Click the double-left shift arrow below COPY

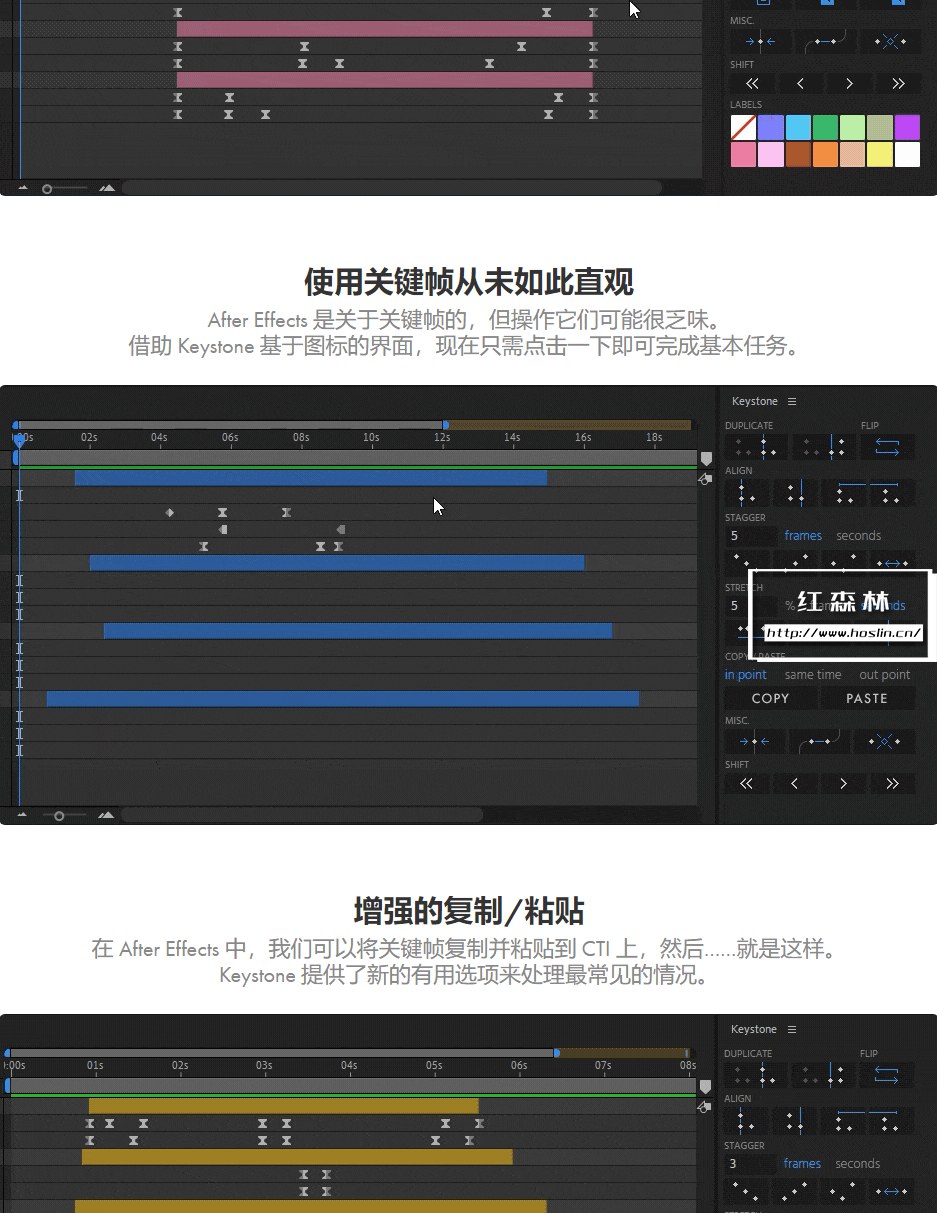coord(746,784)
